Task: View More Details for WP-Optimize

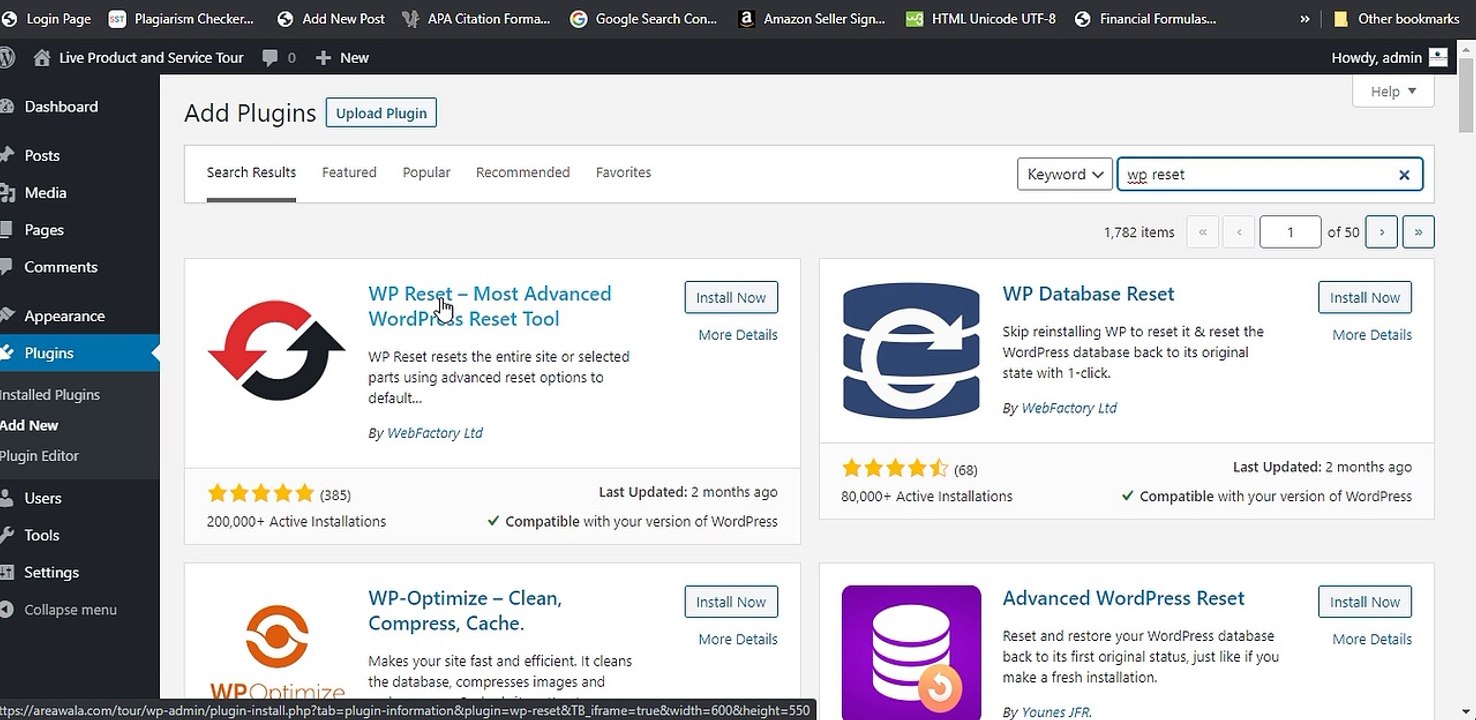Action: pyautogui.click(x=738, y=639)
